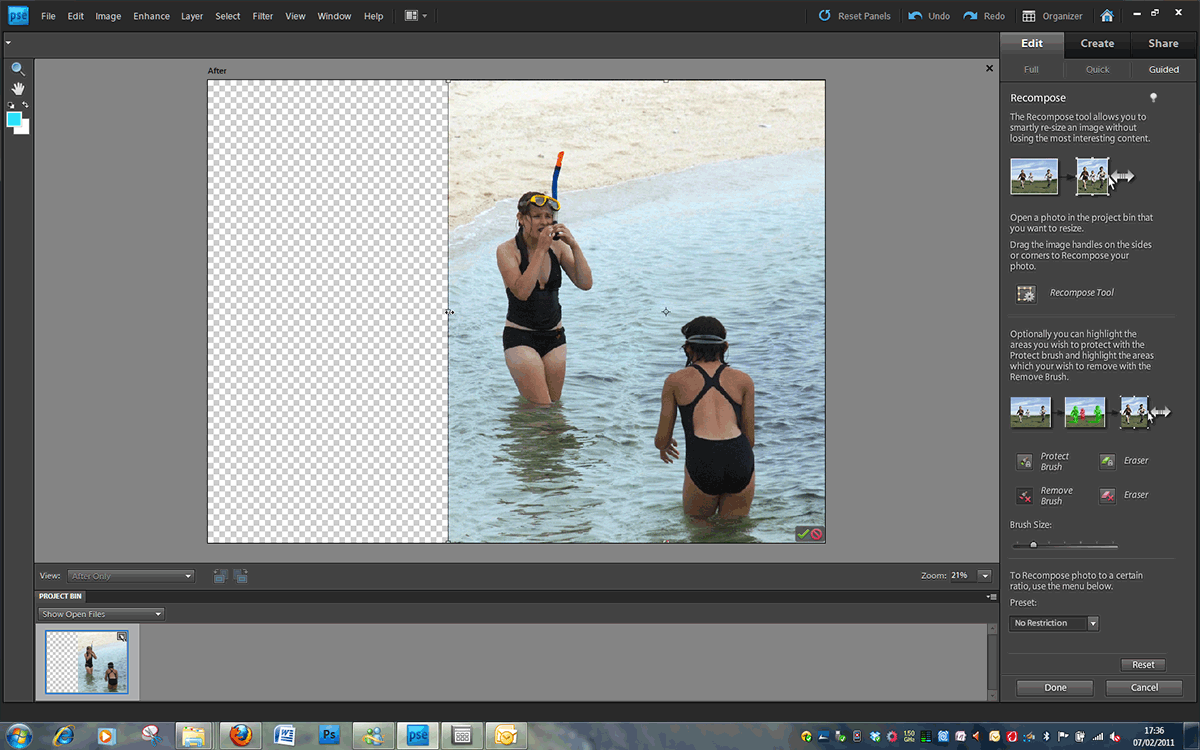Commit recompose with the green checkmark
1200x750 pixels.
804,534
